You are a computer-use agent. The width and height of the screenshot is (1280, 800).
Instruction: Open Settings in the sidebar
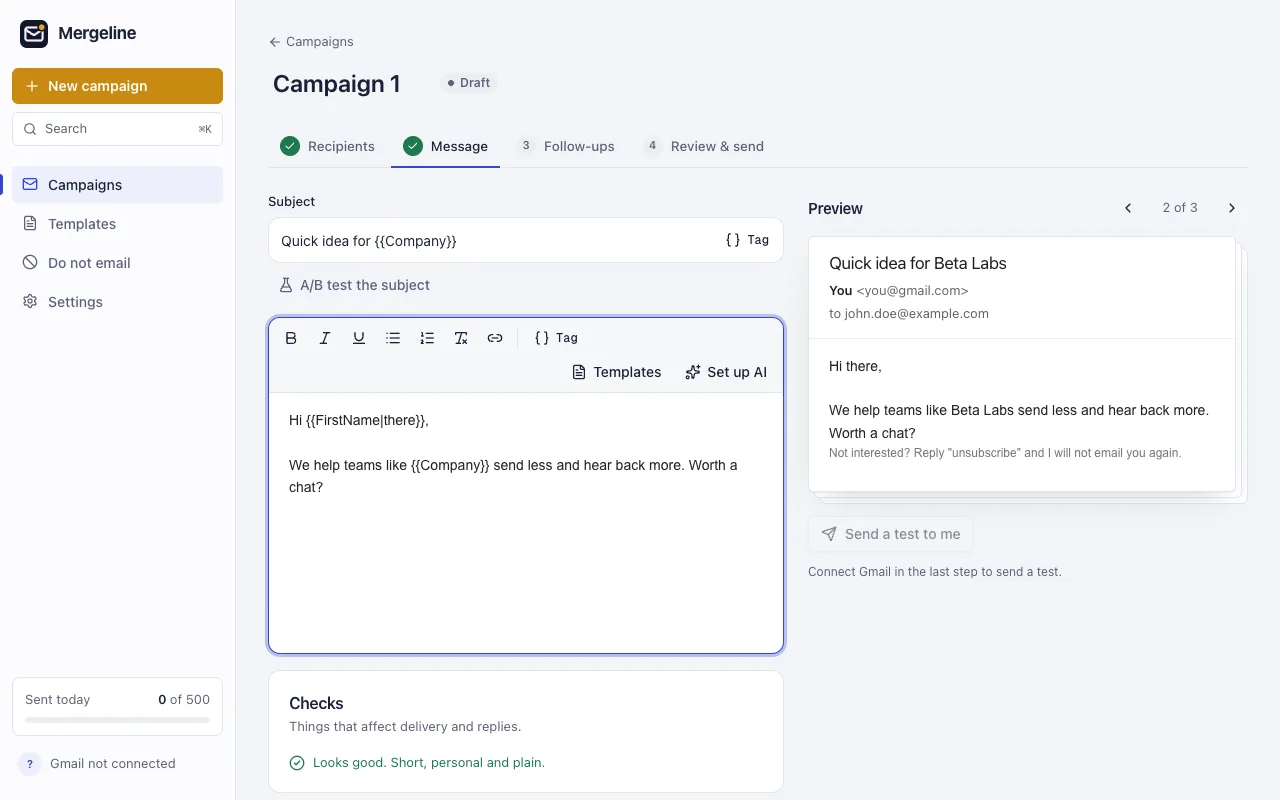[x=117, y=302]
